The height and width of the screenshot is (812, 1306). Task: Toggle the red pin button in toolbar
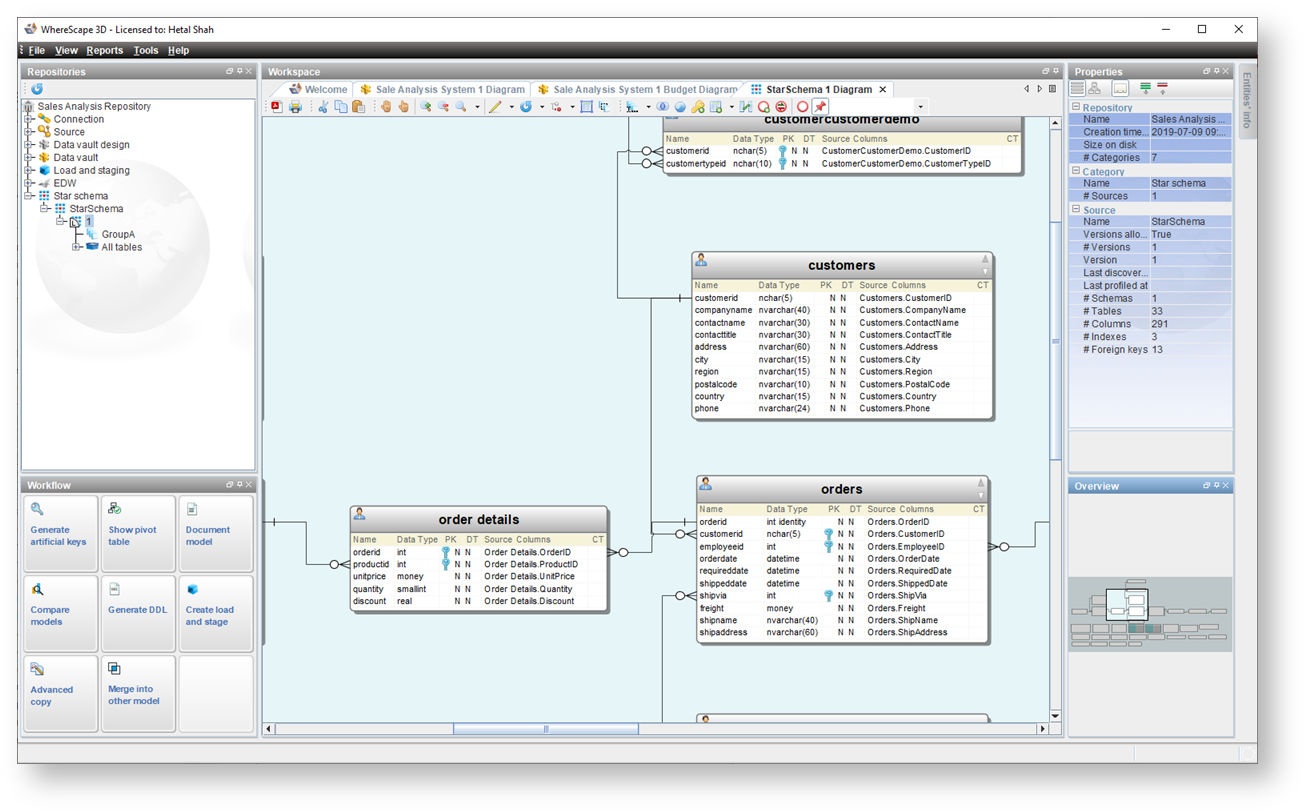coord(820,107)
